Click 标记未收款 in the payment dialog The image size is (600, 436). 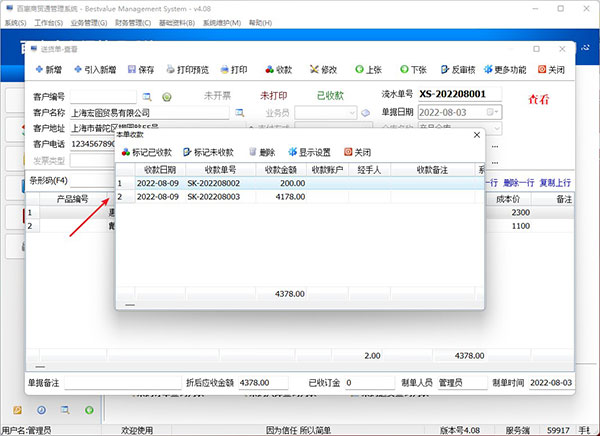[x=209, y=152]
